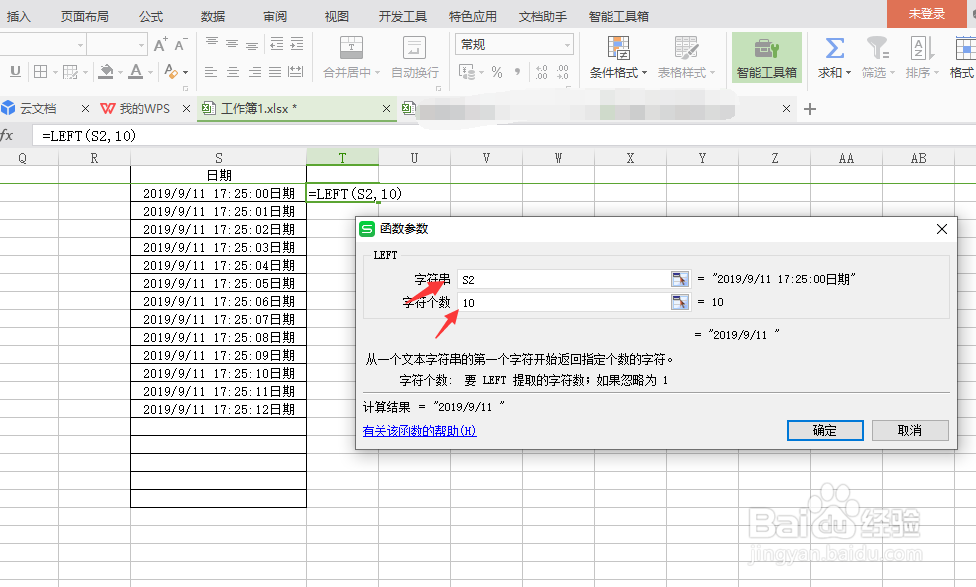Open the 视图 ribbon tab

point(337,16)
